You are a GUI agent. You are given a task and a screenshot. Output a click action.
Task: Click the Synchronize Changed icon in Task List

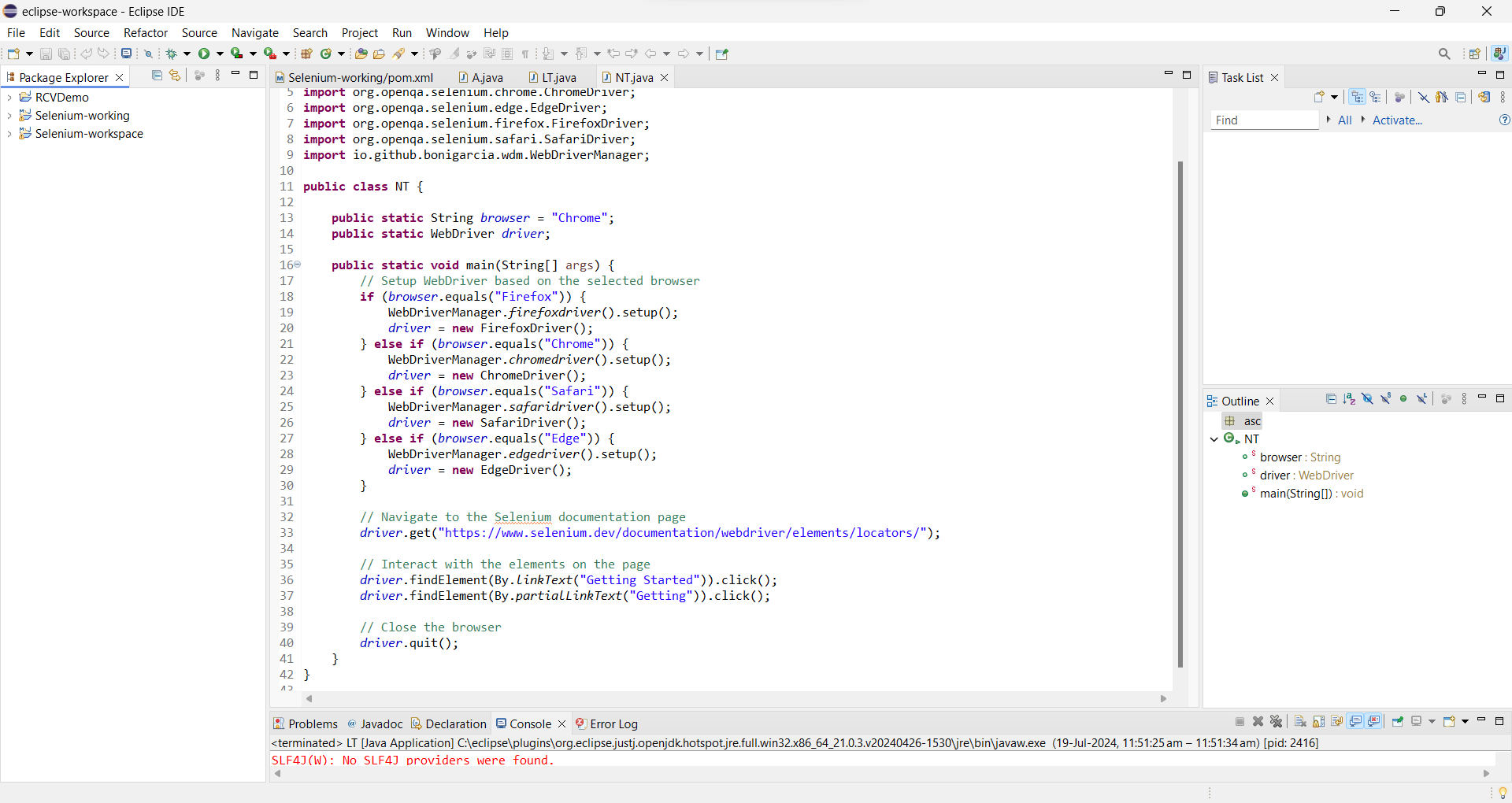click(1484, 97)
